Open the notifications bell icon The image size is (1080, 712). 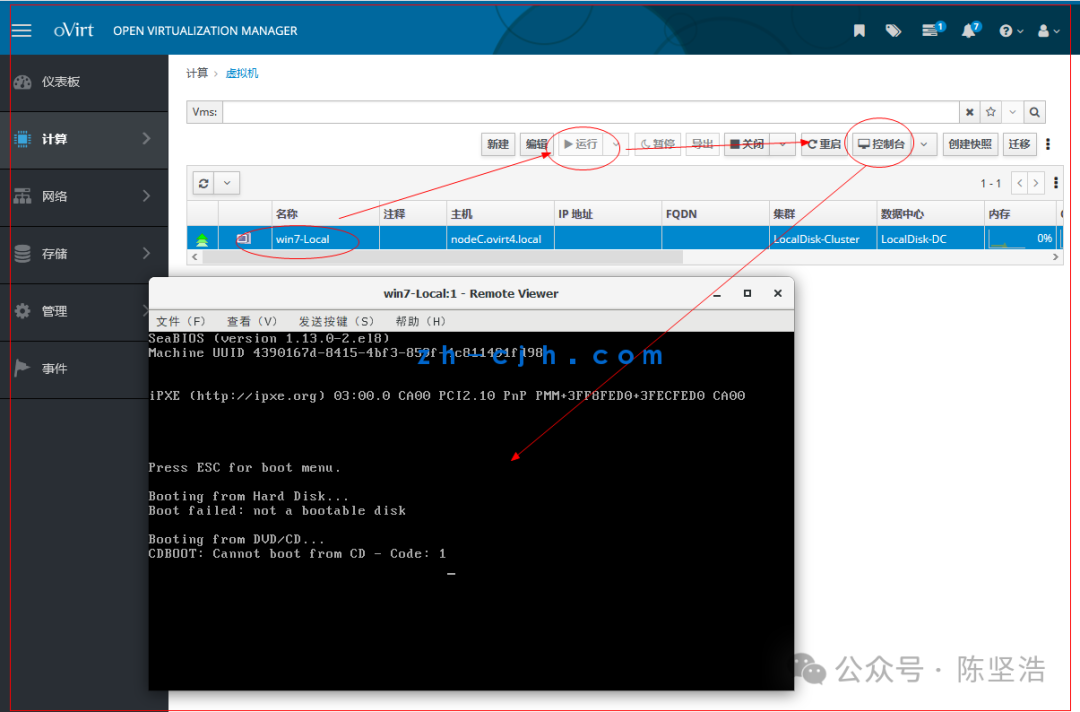point(970,30)
